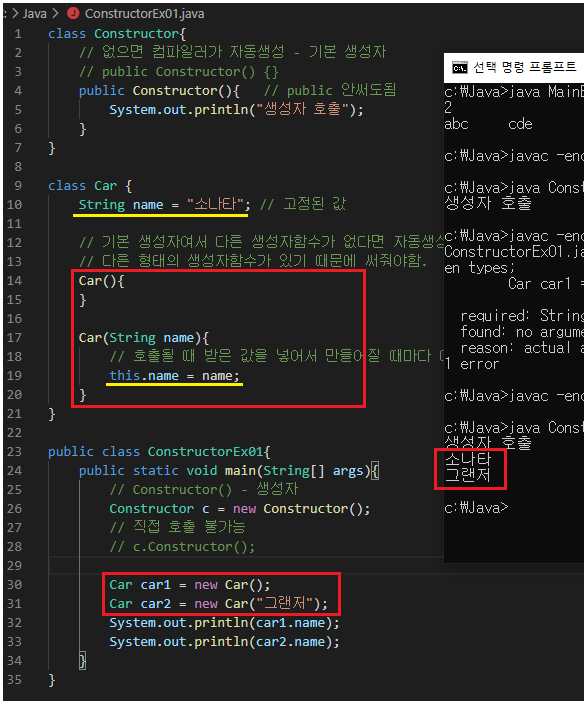This screenshot has height=704, width=588.
Task: Click 'reason: actual' line in Command Prompt
Action: pyautogui.click(x=522, y=348)
